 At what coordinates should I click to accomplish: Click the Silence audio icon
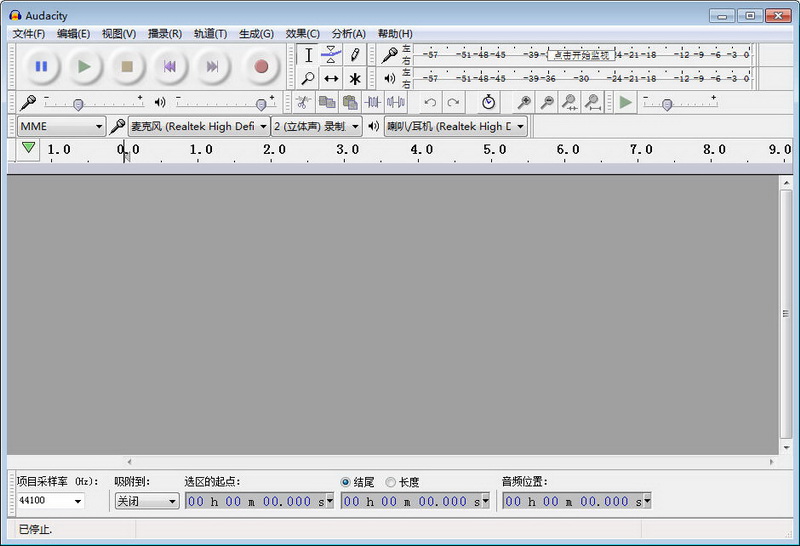pyautogui.click(x=396, y=103)
